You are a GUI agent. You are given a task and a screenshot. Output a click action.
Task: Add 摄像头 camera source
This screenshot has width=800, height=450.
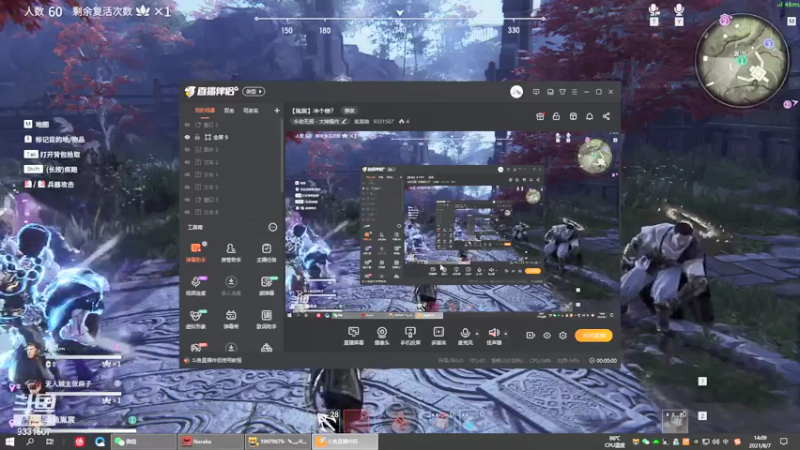382,336
